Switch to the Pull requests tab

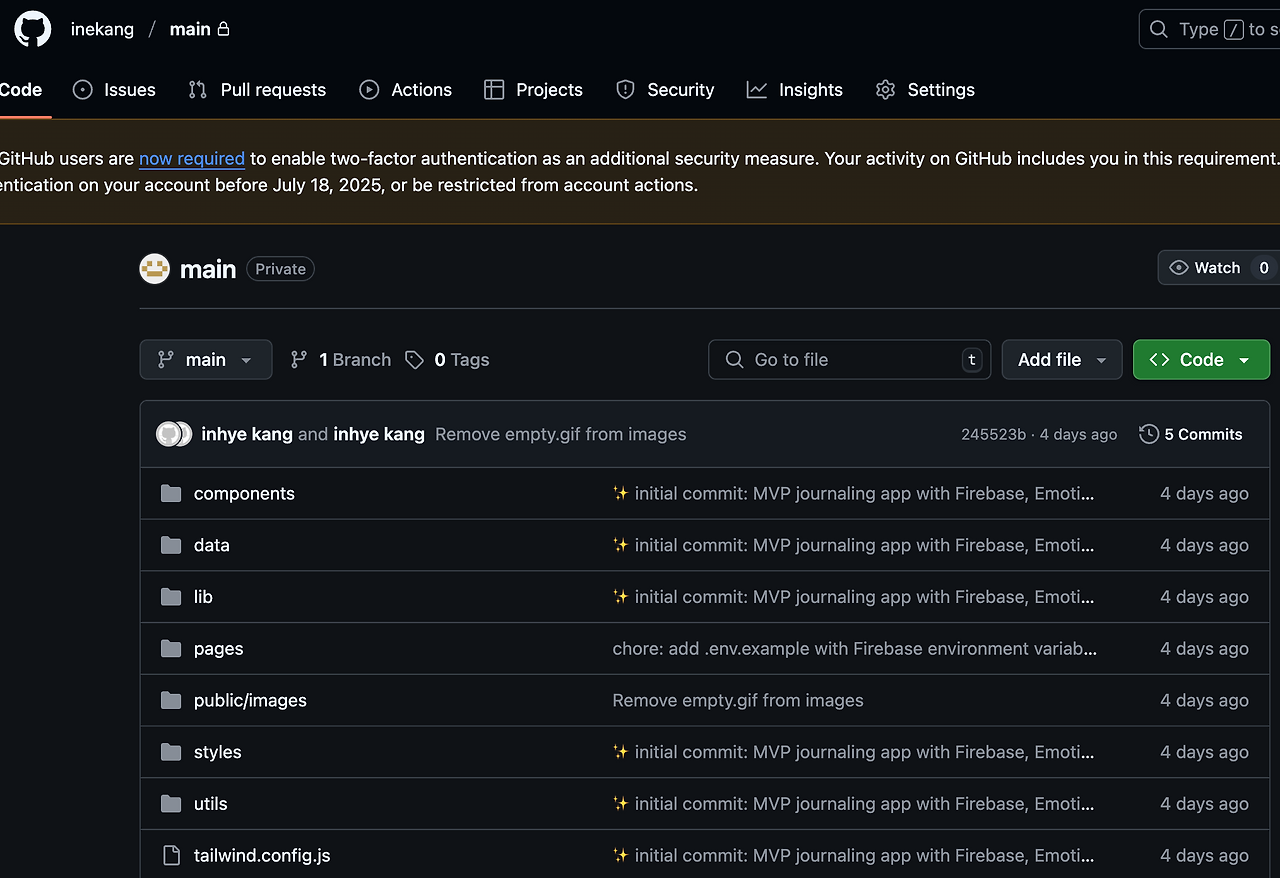point(257,90)
